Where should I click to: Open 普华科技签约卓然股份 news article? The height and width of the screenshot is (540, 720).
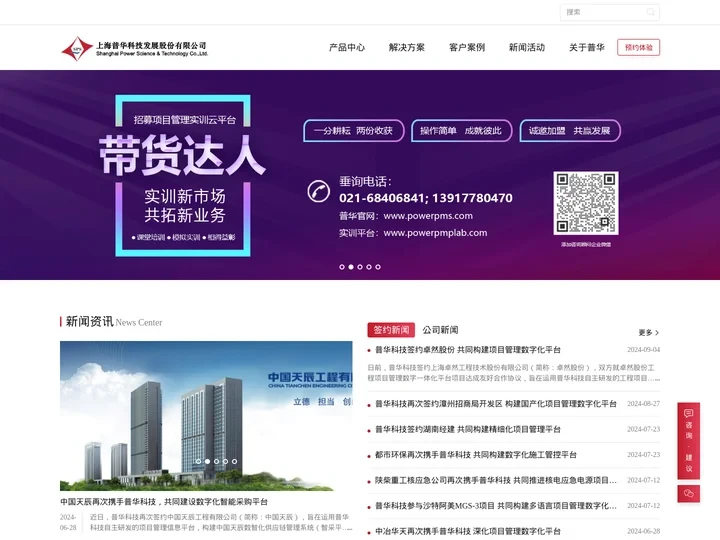coord(467,350)
